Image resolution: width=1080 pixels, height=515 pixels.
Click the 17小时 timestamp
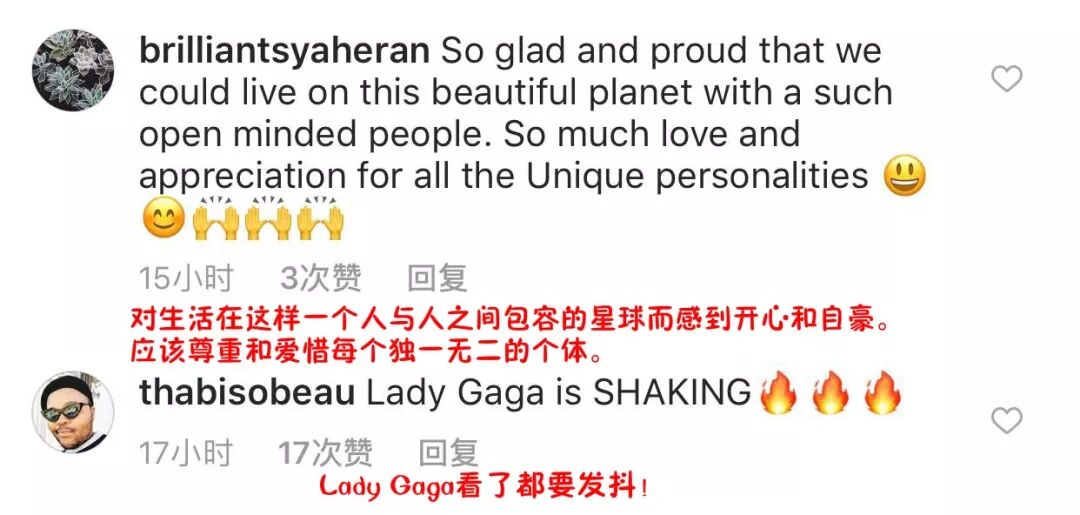tap(186, 454)
